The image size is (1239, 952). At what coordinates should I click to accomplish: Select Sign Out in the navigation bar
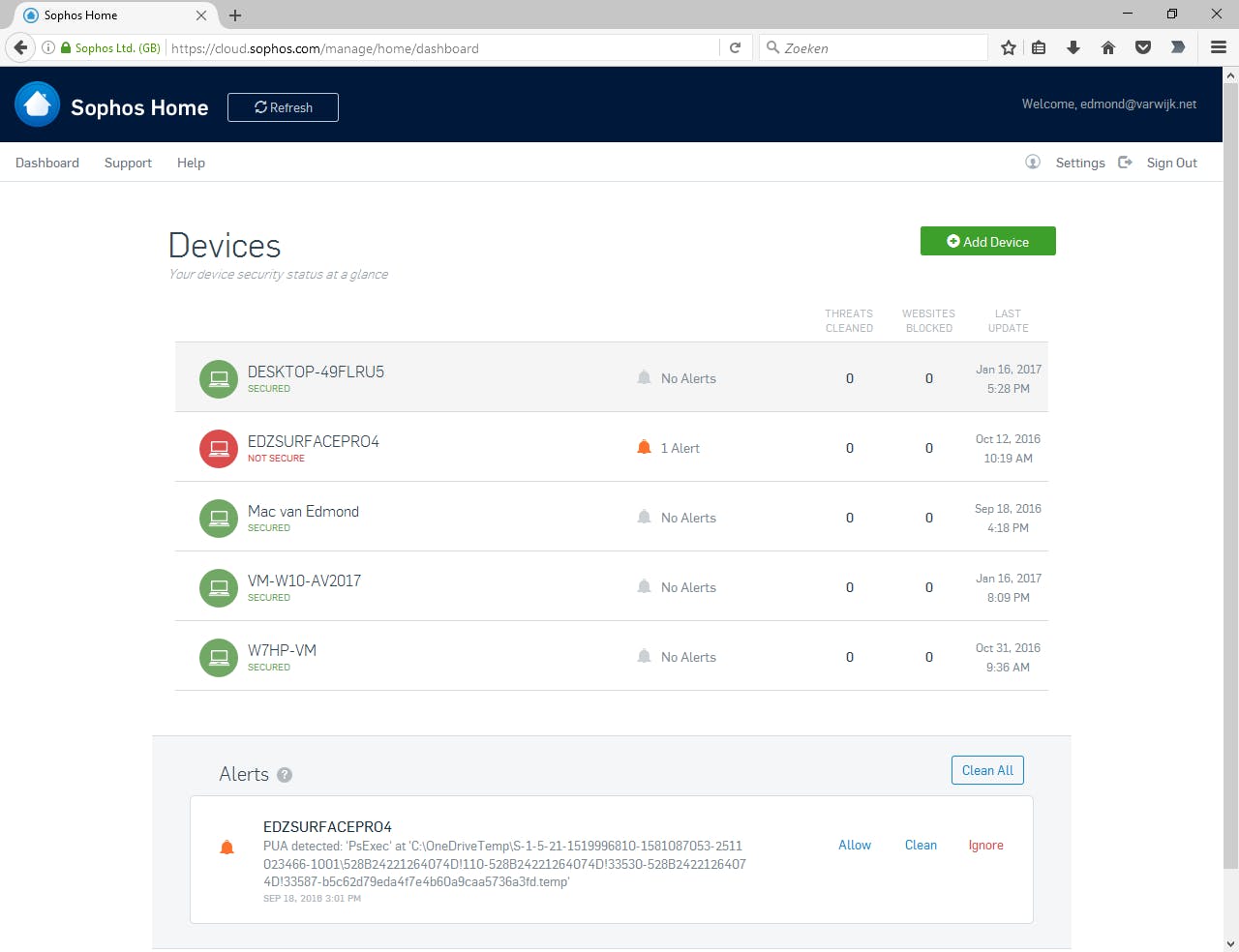point(1172,163)
